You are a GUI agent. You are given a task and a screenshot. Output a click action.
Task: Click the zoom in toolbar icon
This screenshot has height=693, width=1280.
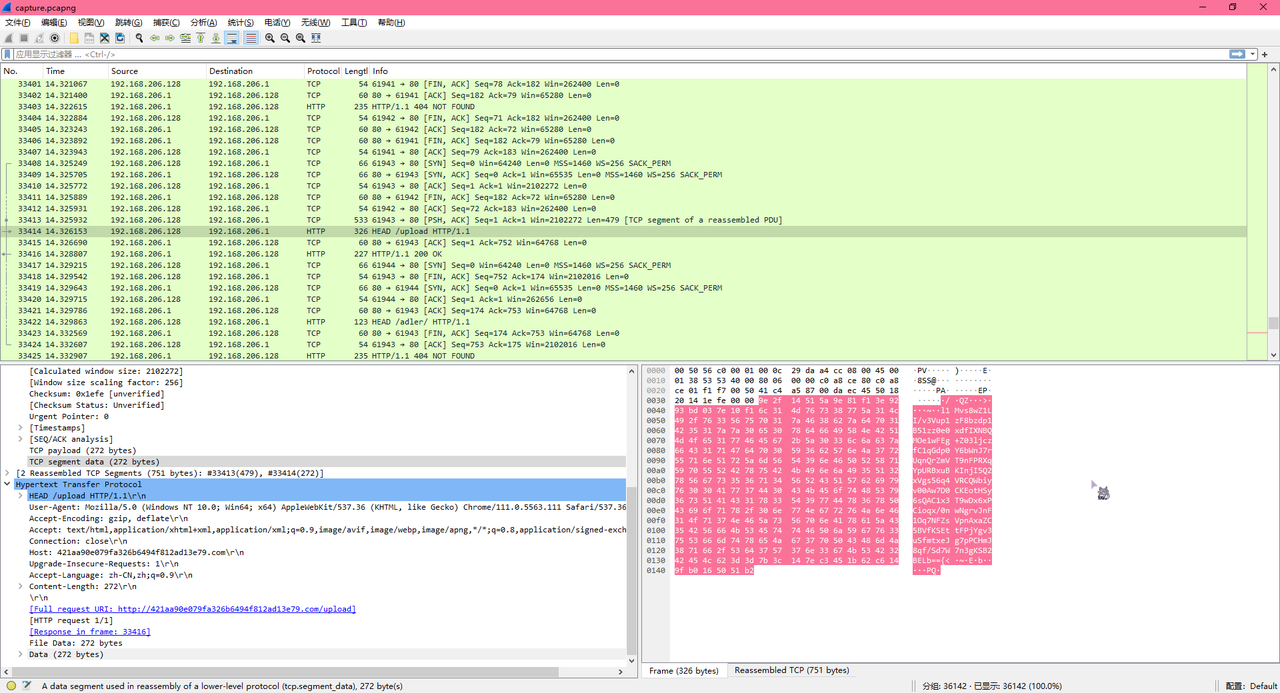pyautogui.click(x=270, y=38)
